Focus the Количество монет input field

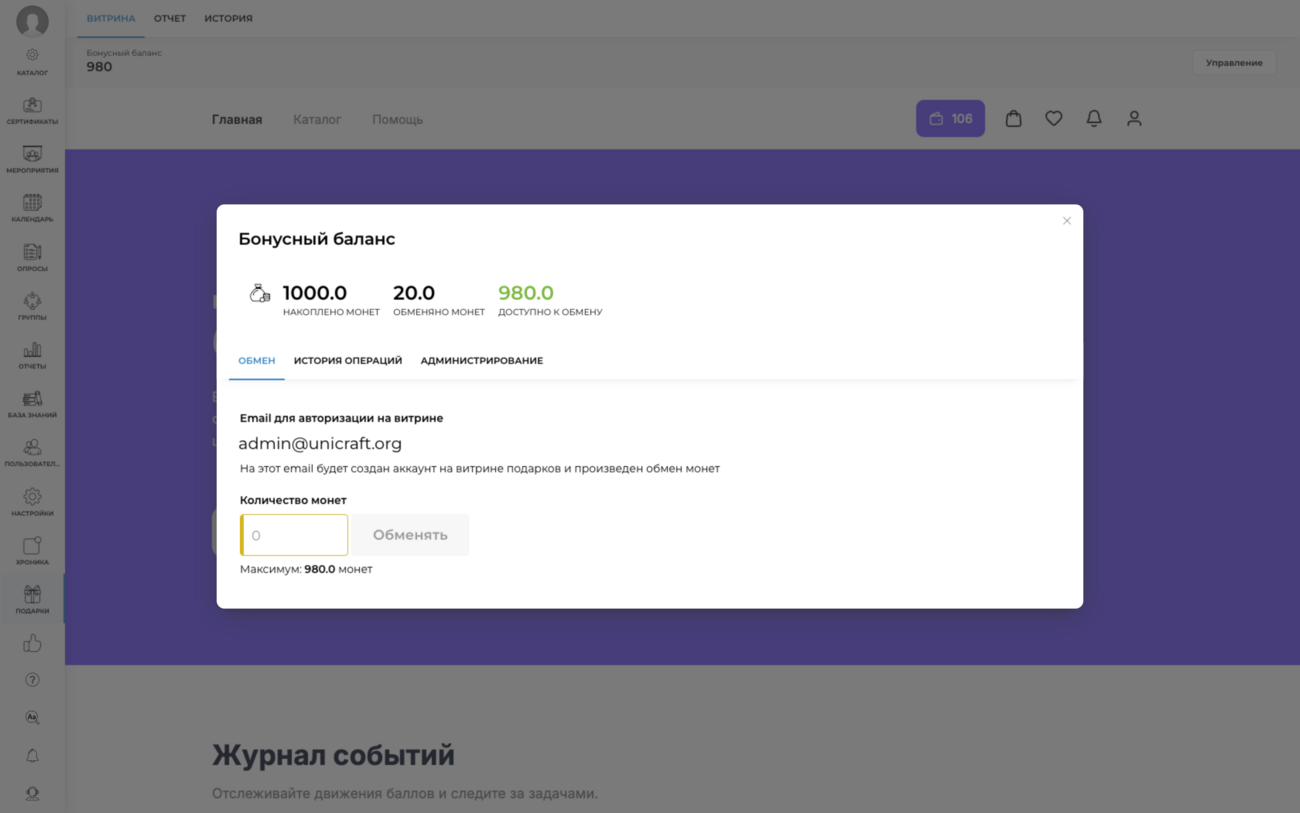pyautogui.click(x=294, y=535)
